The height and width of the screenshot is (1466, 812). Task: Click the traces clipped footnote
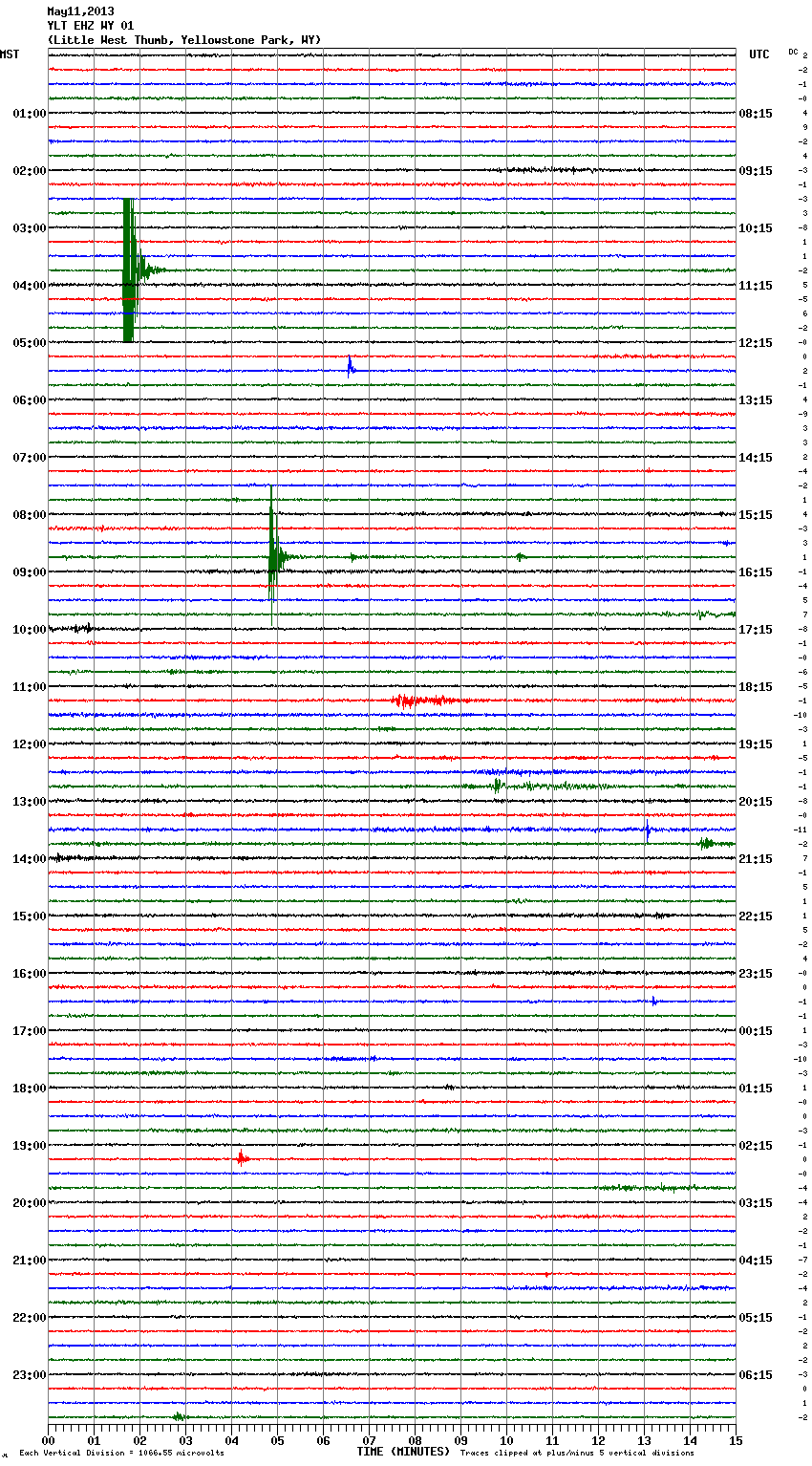coord(577,1453)
